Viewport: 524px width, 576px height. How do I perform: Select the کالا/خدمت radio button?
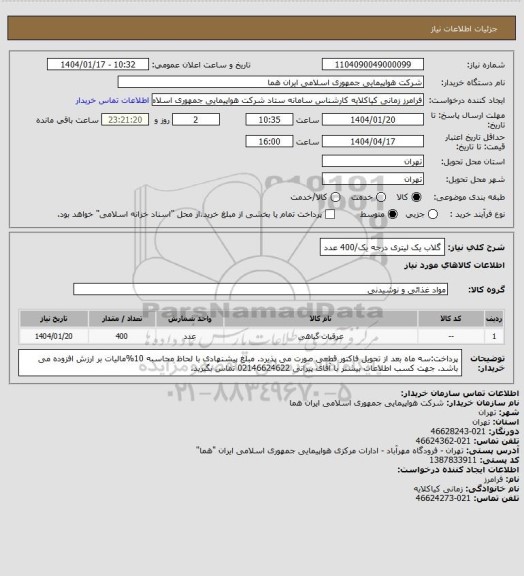click(335, 197)
